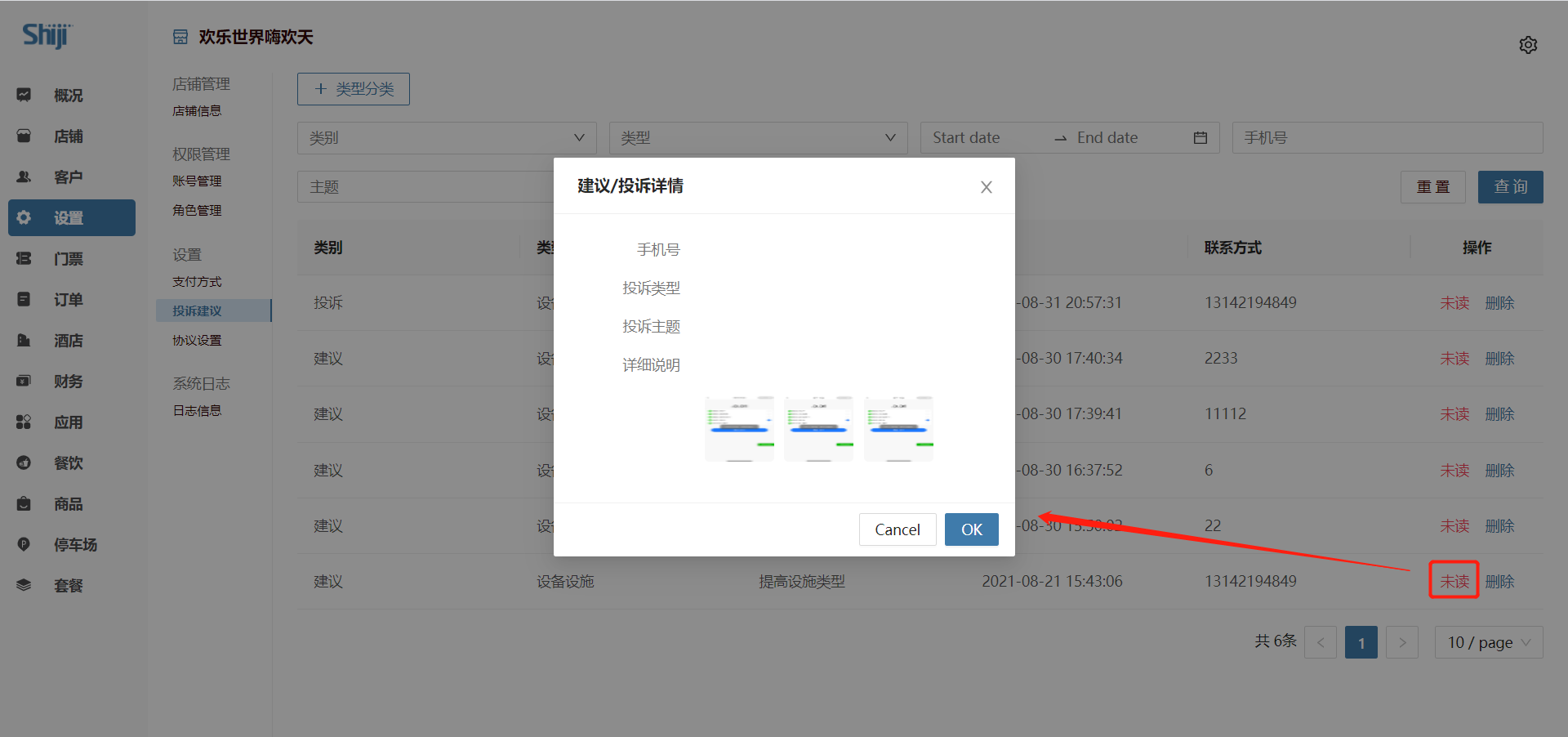Click 未读 in the 2021-08-21 row
The height and width of the screenshot is (737, 1568).
coord(1454,582)
